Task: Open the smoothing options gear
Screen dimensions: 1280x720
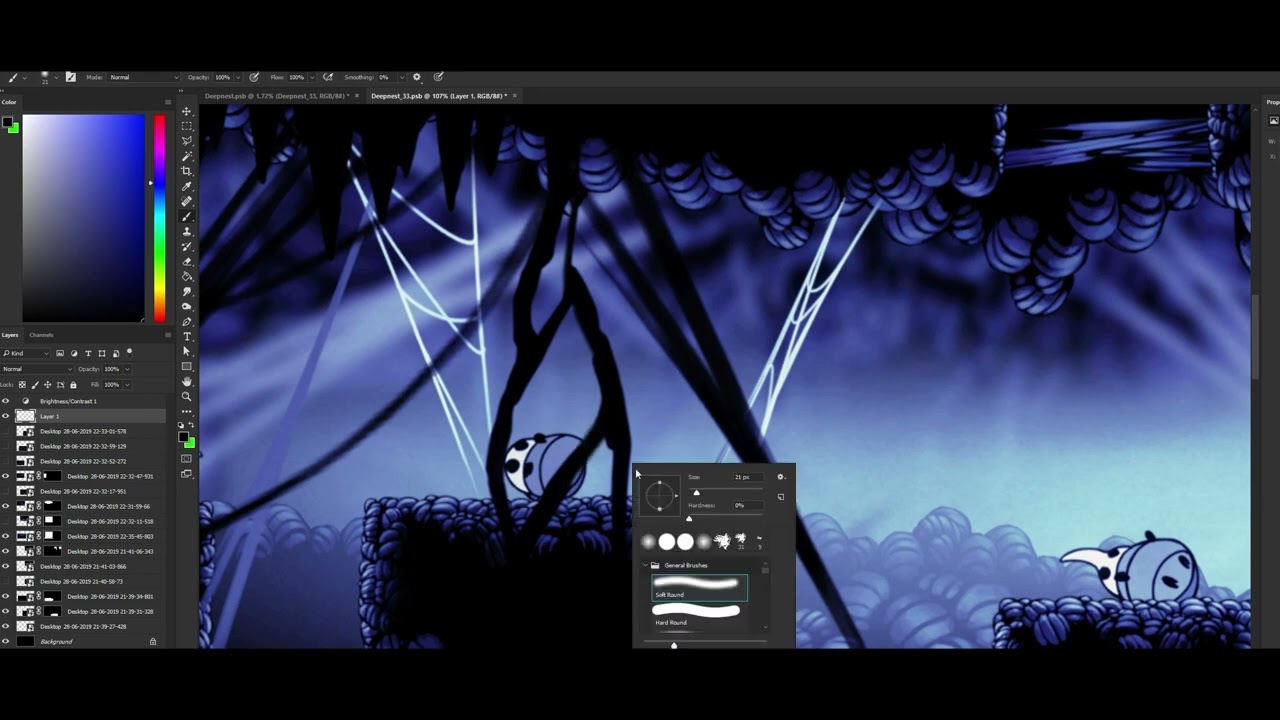Action: [x=417, y=77]
